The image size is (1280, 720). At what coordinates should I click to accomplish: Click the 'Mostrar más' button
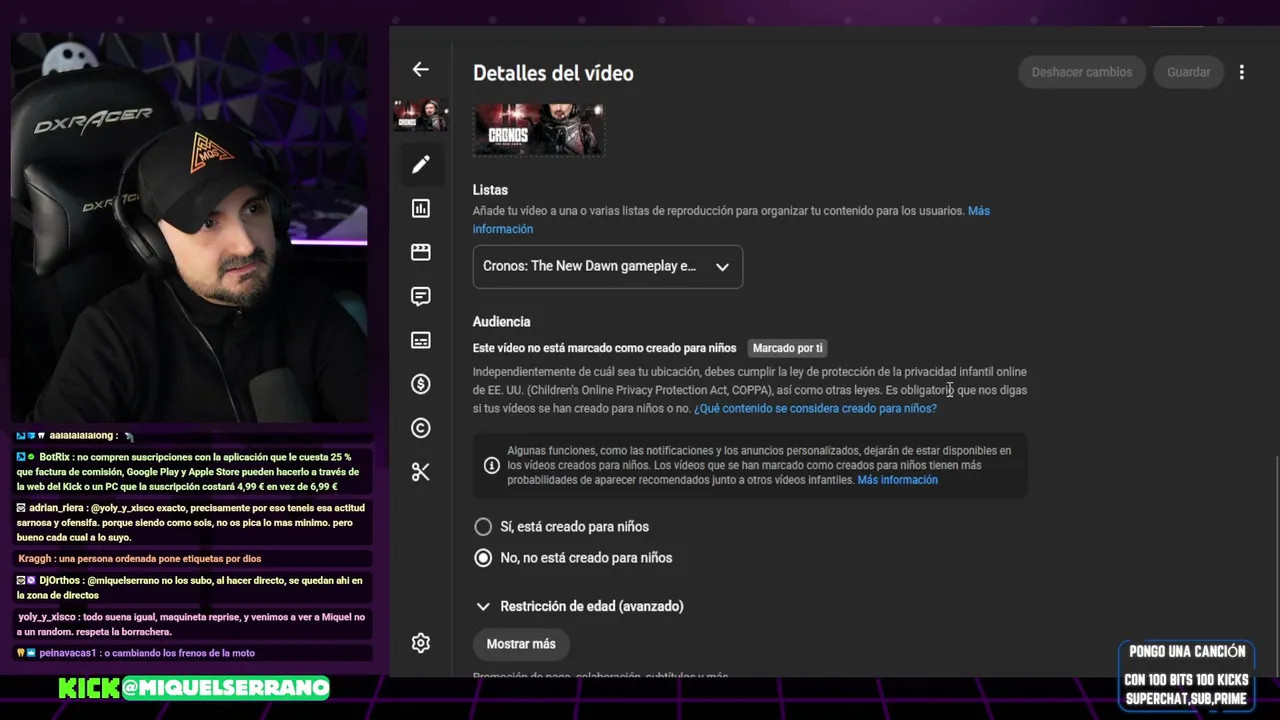pos(521,644)
